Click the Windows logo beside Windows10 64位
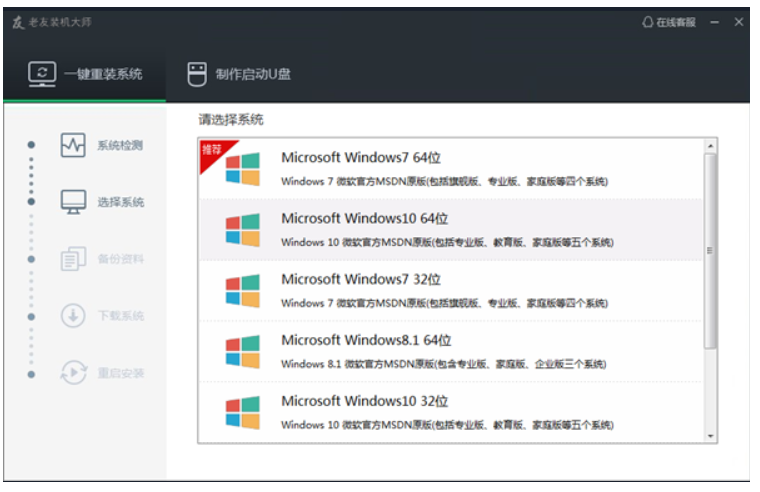Viewport: 760px width, 492px height. [x=242, y=230]
